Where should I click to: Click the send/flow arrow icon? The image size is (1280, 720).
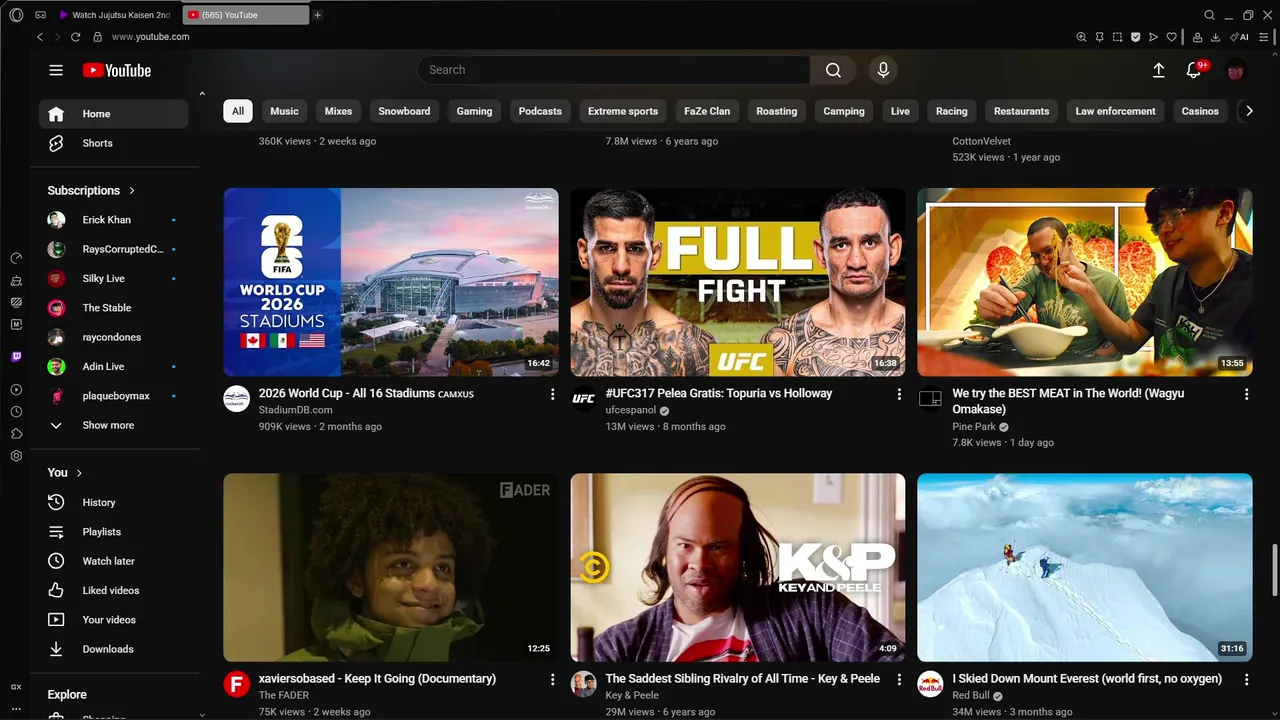click(x=1153, y=37)
